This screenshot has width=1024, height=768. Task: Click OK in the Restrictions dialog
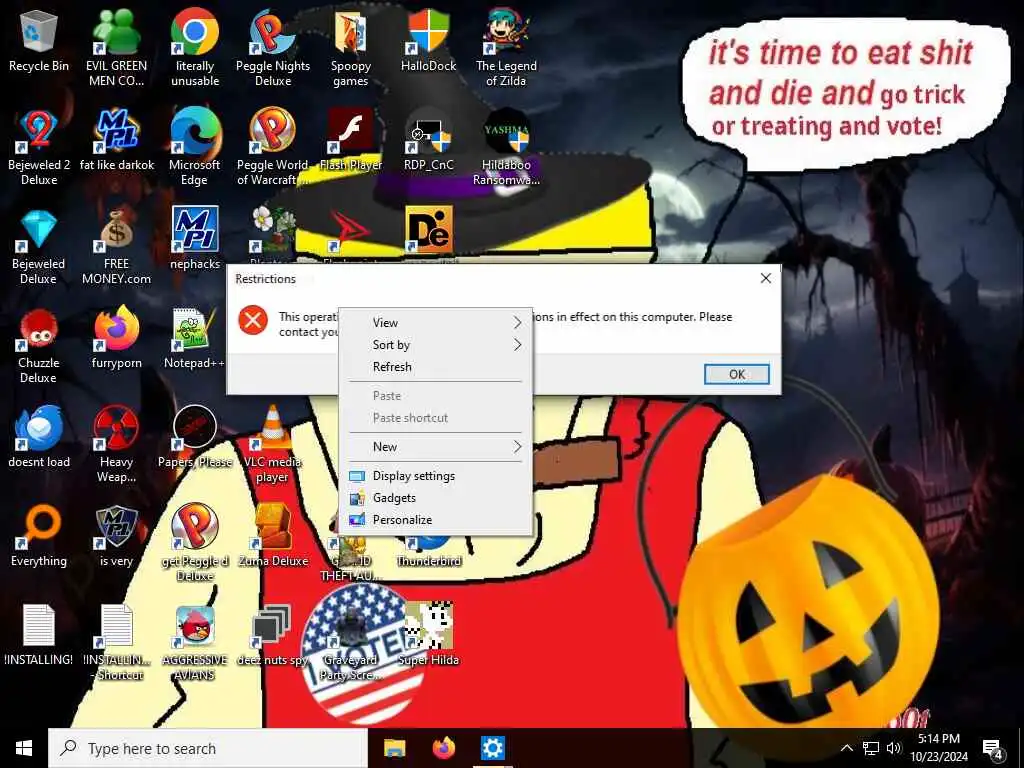(x=737, y=374)
